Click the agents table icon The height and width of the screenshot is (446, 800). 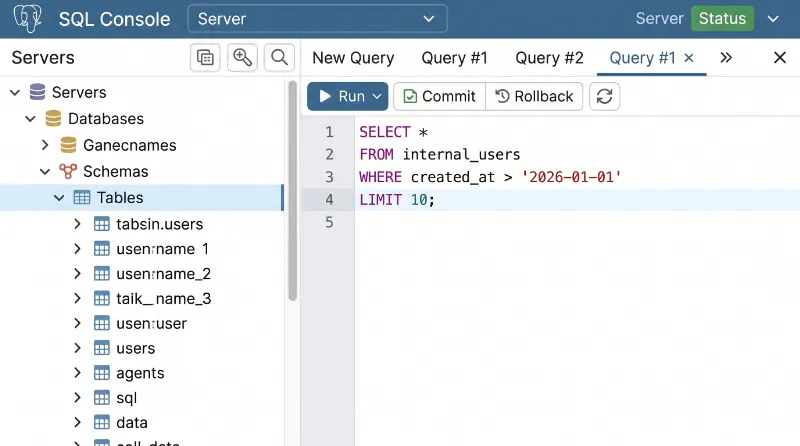pyautogui.click(x=102, y=373)
